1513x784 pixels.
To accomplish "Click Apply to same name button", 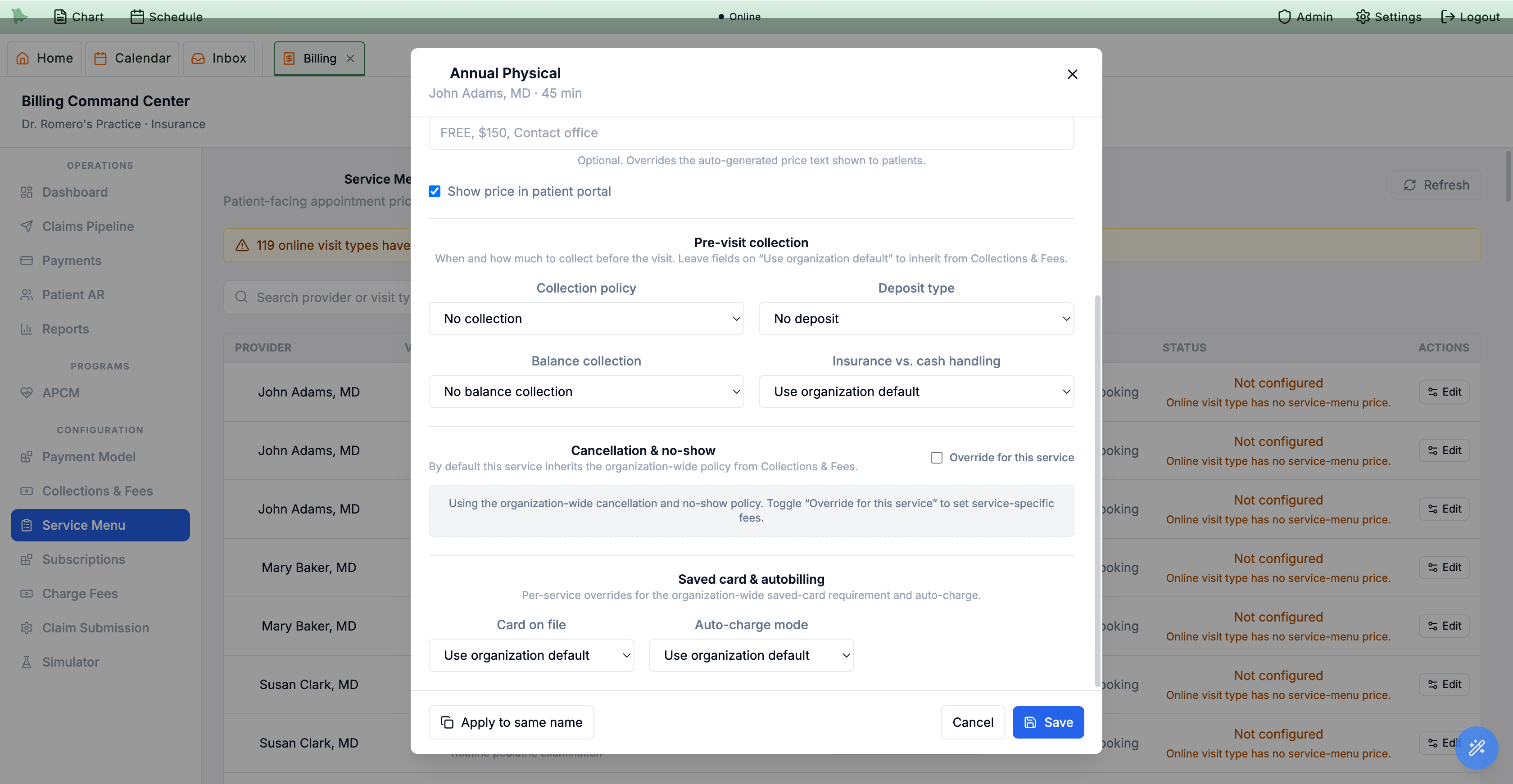I will coord(511,722).
